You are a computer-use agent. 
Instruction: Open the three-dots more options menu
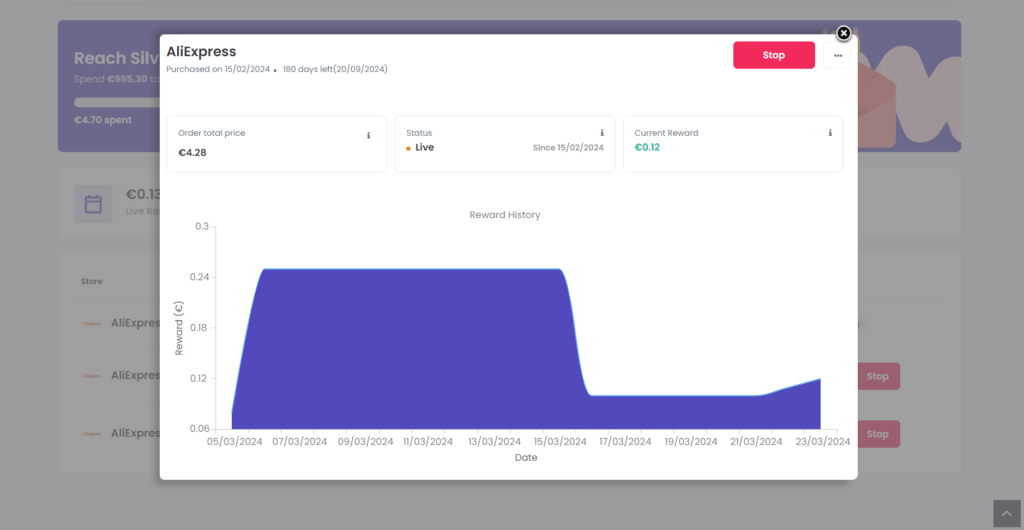pos(837,55)
